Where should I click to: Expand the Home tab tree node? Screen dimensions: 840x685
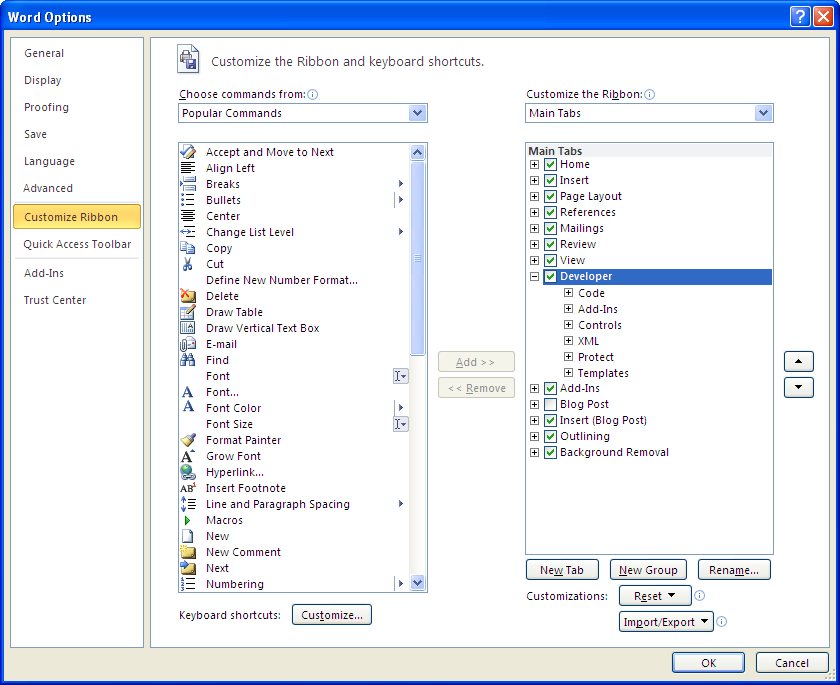[x=534, y=164]
